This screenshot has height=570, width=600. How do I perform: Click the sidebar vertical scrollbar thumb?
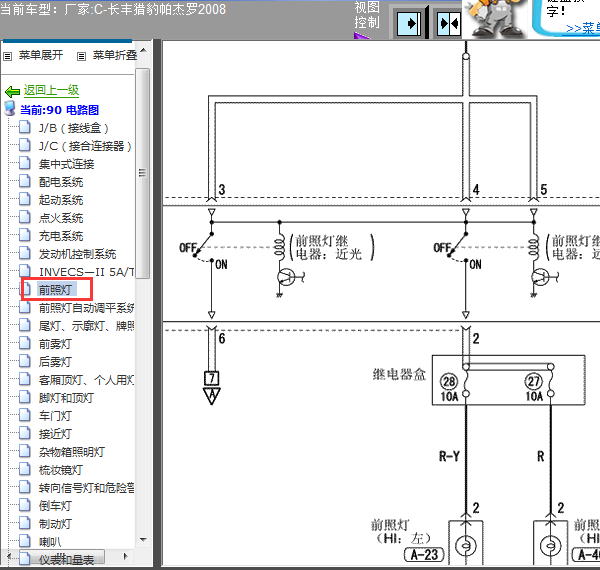(143, 173)
